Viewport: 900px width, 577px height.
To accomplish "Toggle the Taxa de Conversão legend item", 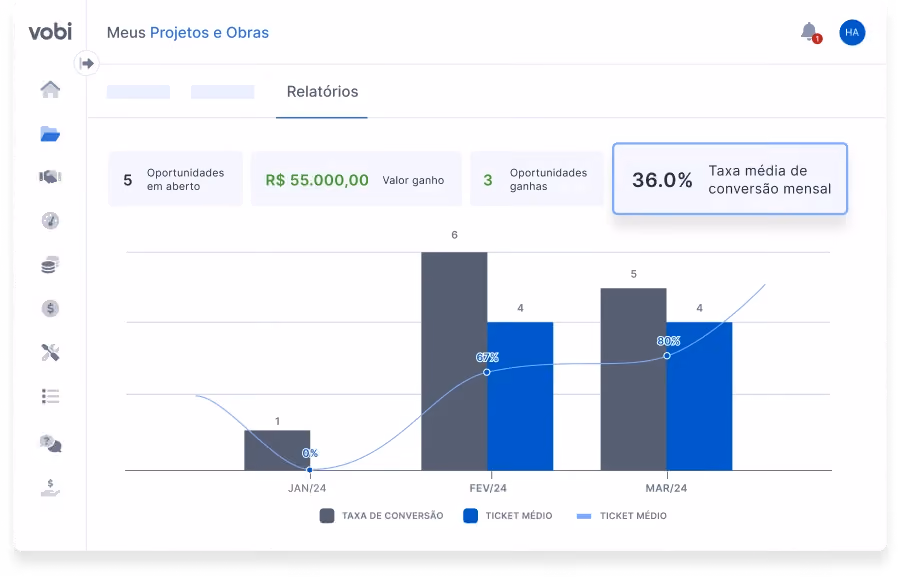I will (382, 516).
